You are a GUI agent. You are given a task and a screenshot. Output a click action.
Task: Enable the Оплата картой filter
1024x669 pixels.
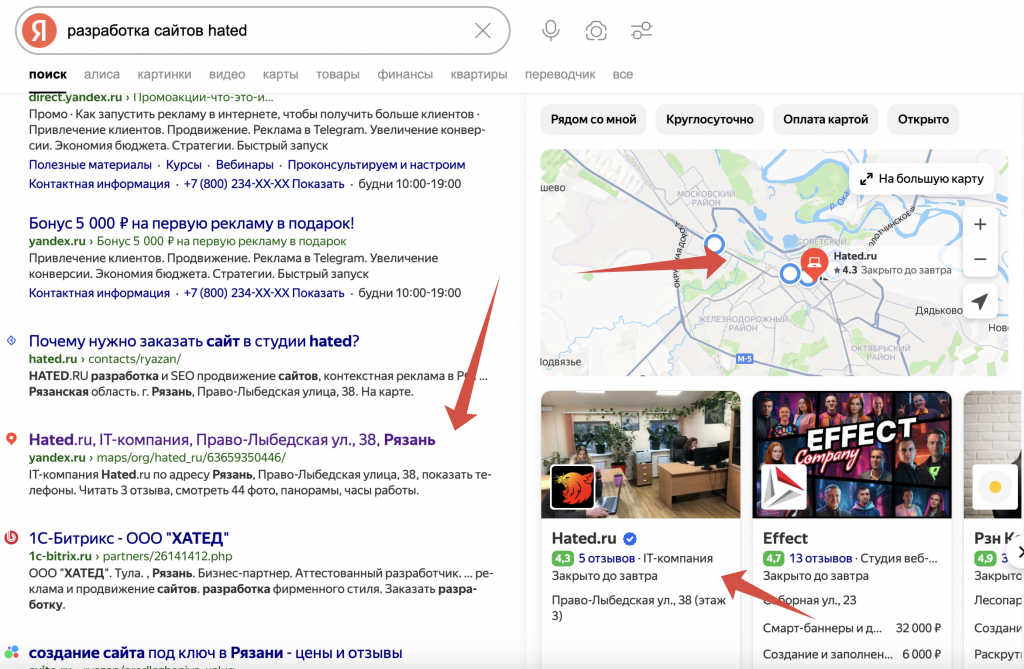pos(825,119)
